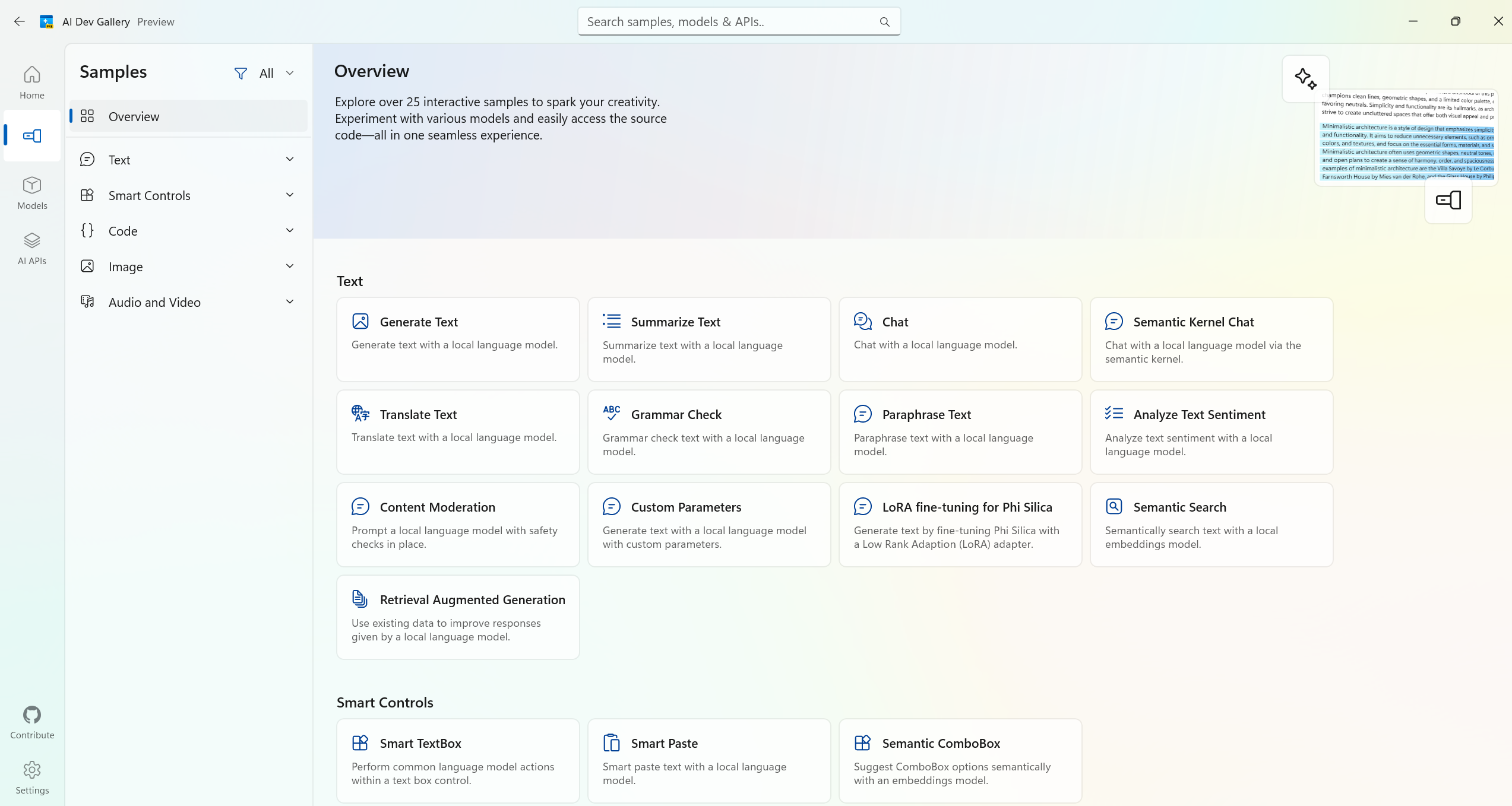The width and height of the screenshot is (1512, 806).
Task: Open the Smart Paste sample
Action: pos(709,761)
